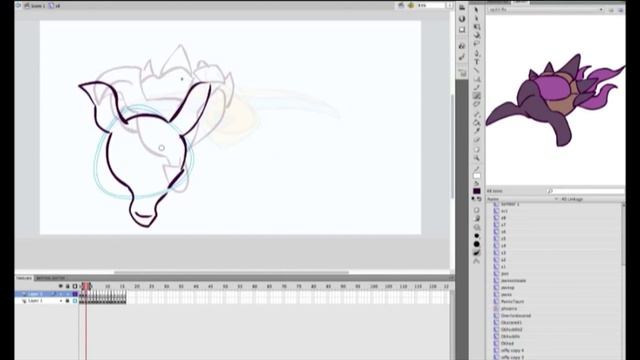The height and width of the screenshot is (360, 640).
Task: Select the Pen tool
Action: click(x=477, y=53)
